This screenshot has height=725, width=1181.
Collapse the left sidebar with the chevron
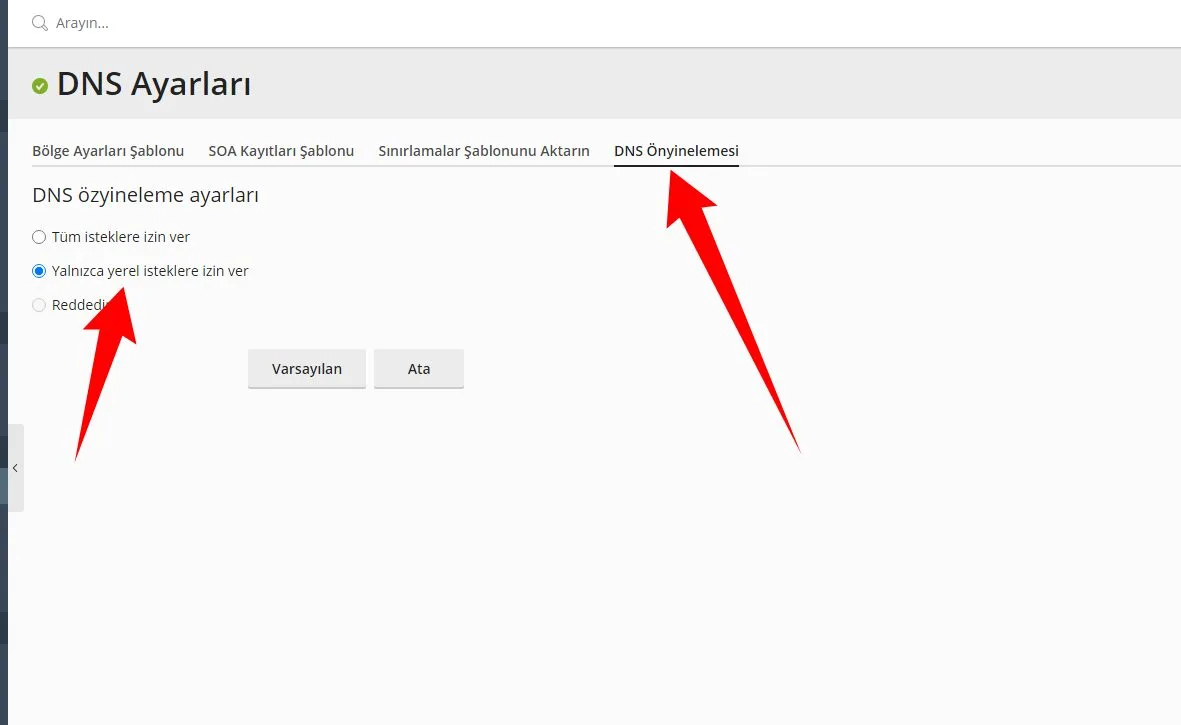[15, 468]
